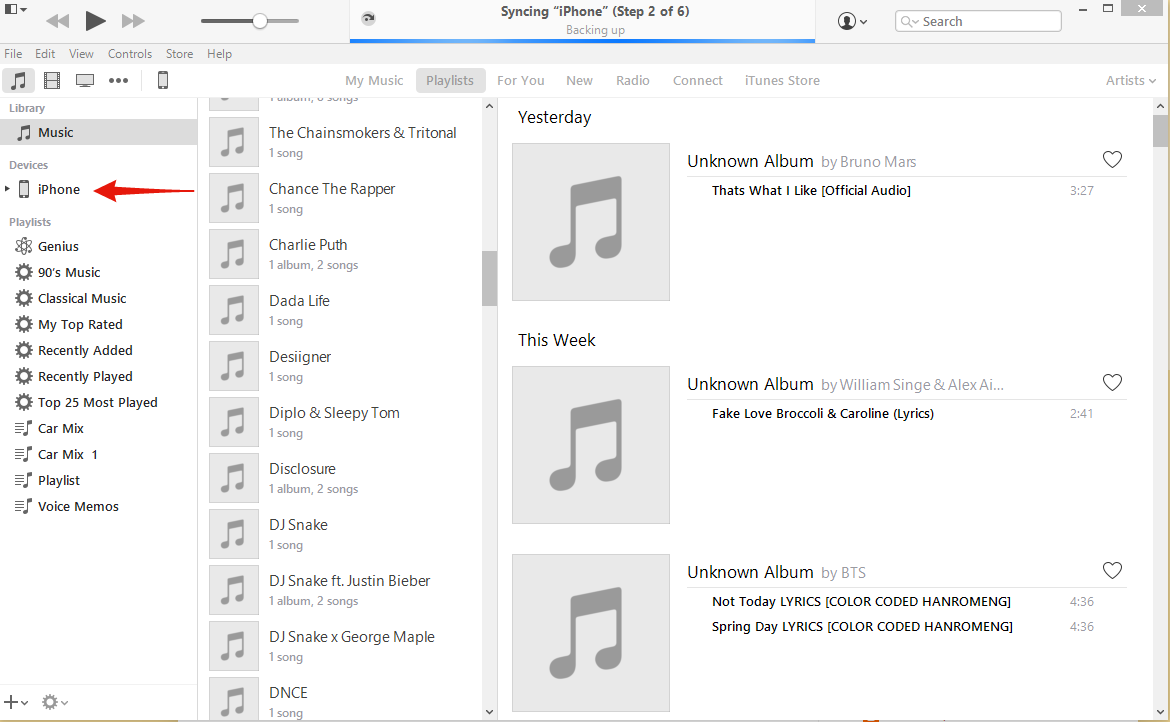This screenshot has height=722, width=1170.
Task: Open the 90's Music smart playlist
Action: (x=57, y=272)
